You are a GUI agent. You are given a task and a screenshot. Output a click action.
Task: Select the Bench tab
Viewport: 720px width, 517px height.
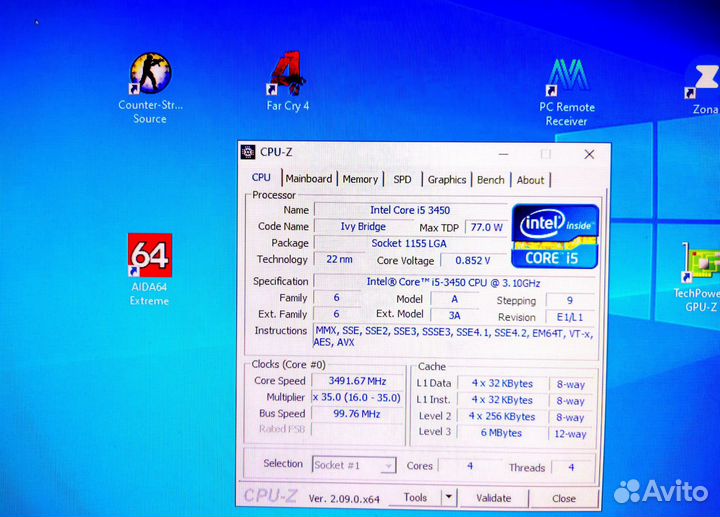pyautogui.click(x=491, y=179)
